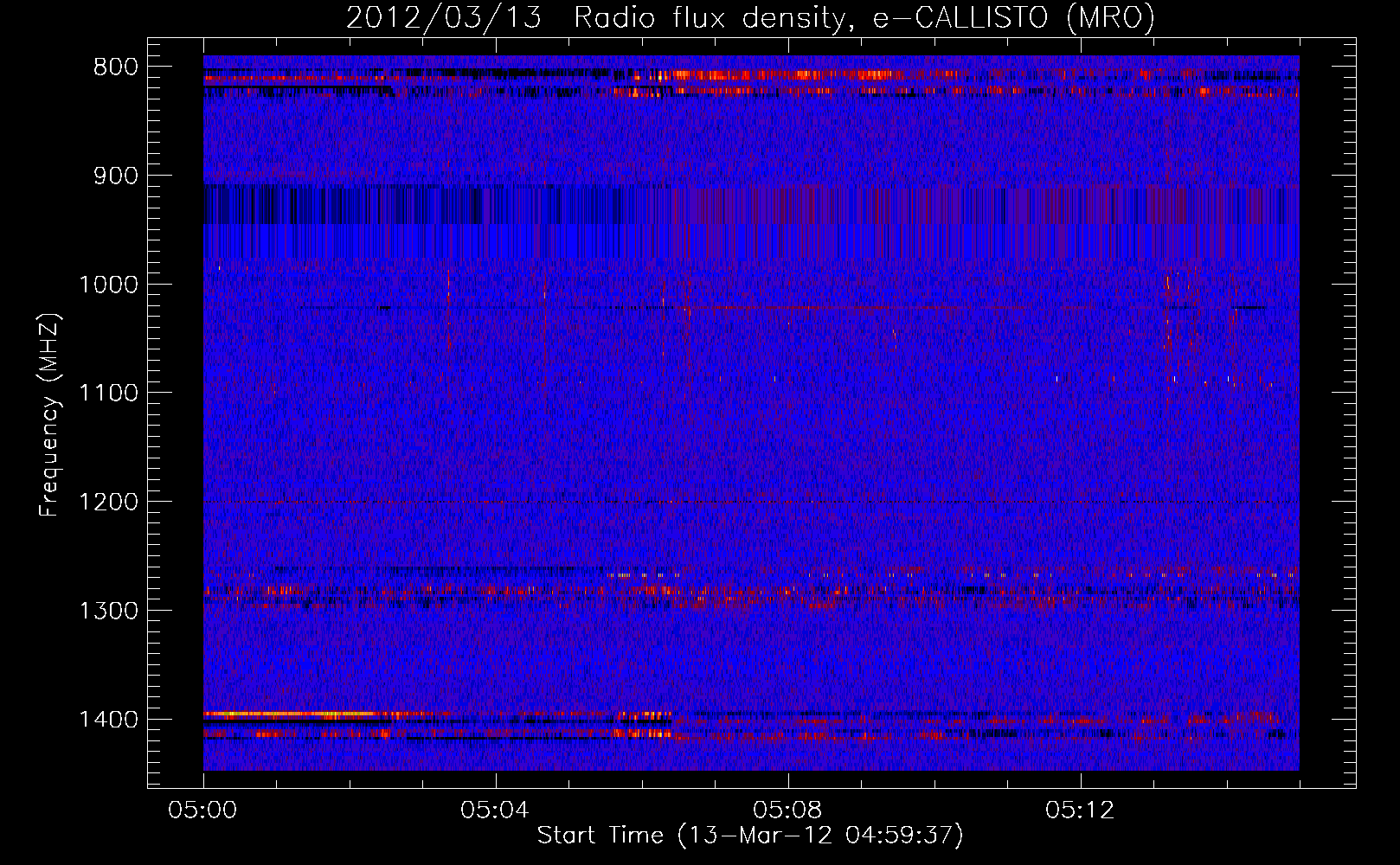Click the 05:08 time tick label
The image size is (1400, 865).
coord(787,811)
